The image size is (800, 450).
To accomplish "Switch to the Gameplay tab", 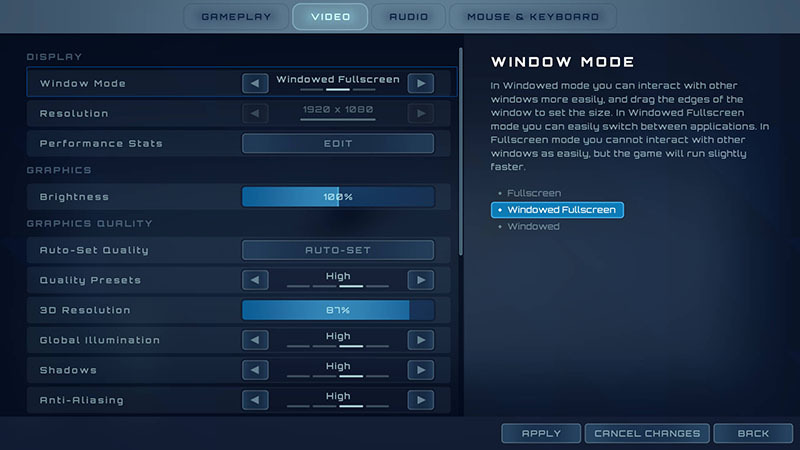I will (236, 17).
